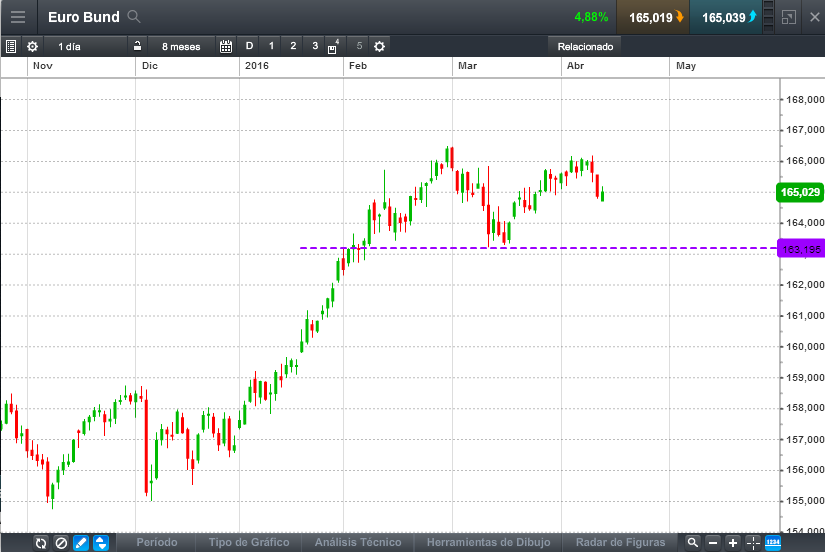Click the Relacionado button
Viewport: 825px width, 552px height.
[x=585, y=46]
